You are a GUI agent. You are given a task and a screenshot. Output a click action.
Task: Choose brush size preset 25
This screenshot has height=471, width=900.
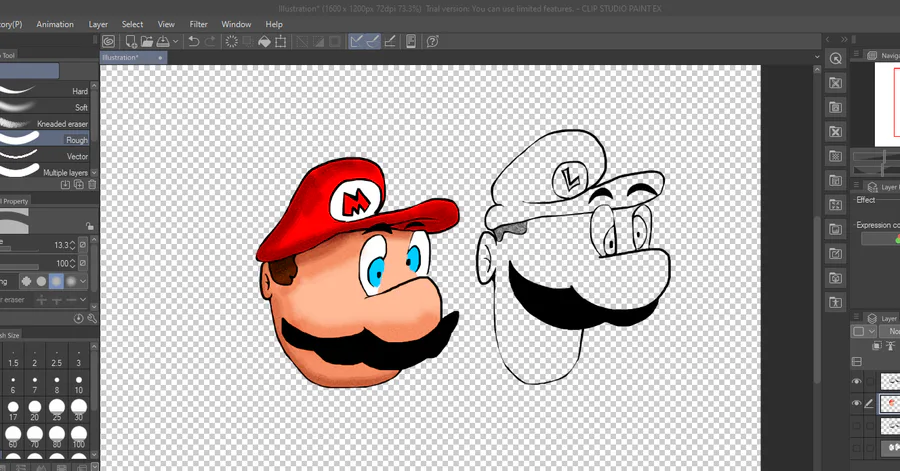[57, 411]
